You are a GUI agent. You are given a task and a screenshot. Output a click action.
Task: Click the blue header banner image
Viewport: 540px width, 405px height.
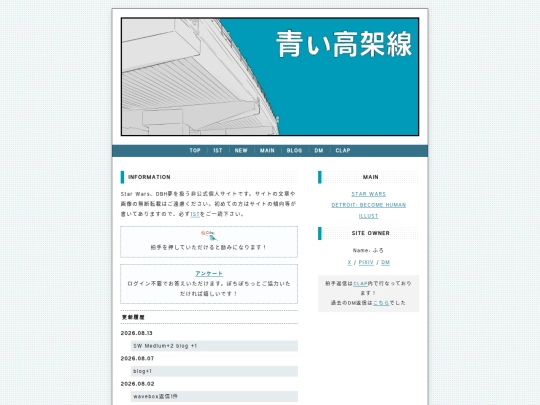(x=270, y=76)
